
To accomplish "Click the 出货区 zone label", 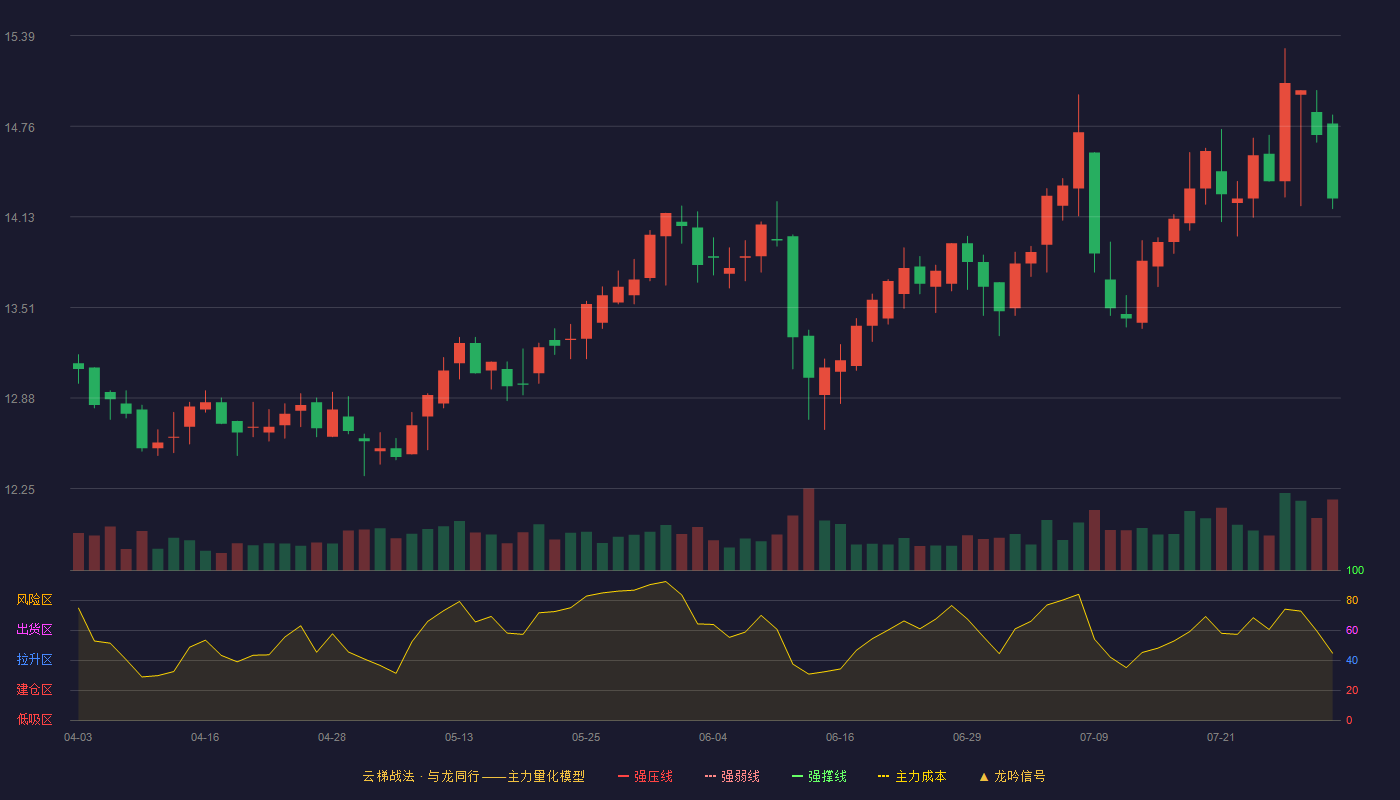I will [34, 630].
